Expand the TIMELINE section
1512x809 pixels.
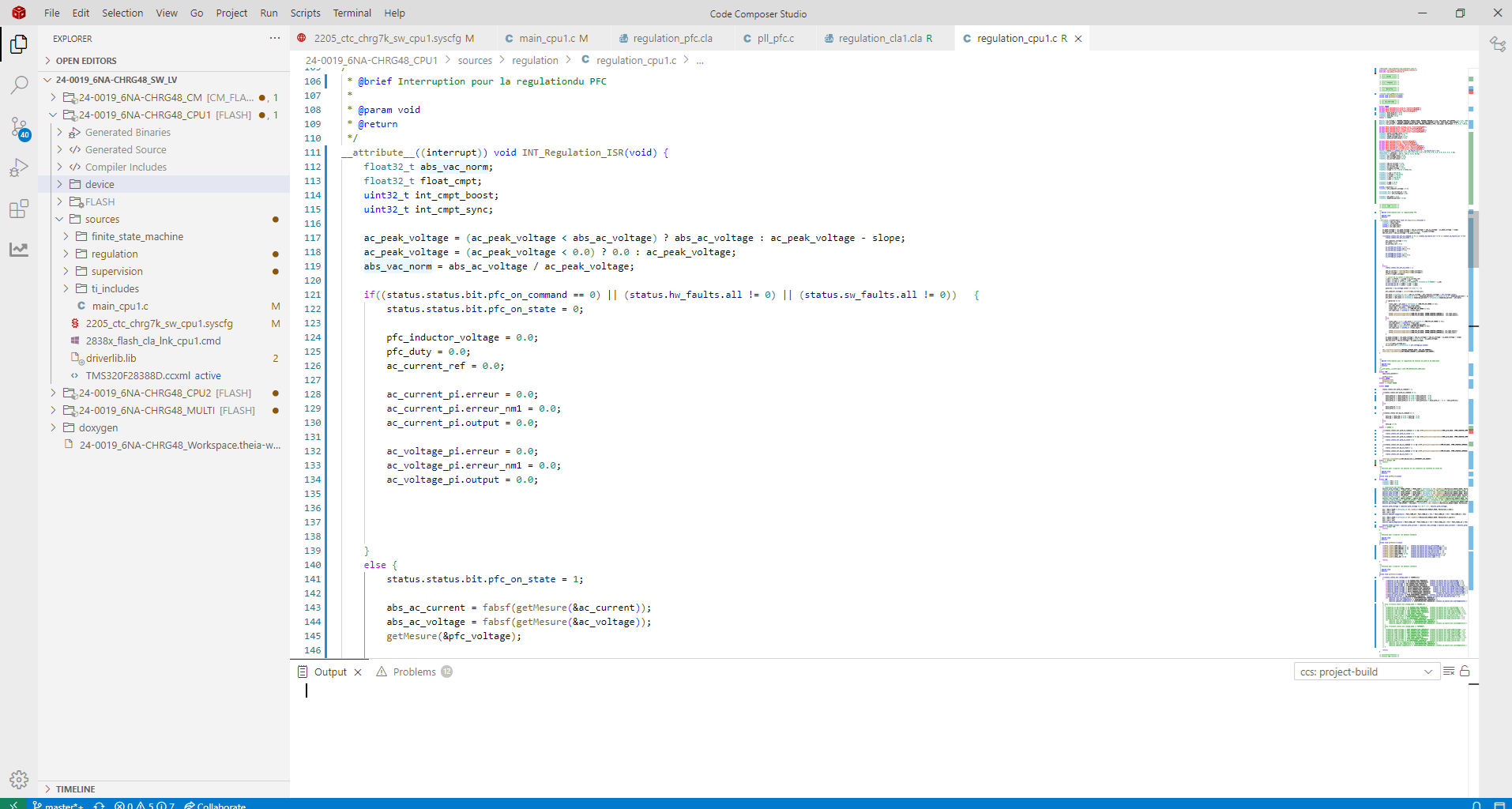coord(164,789)
